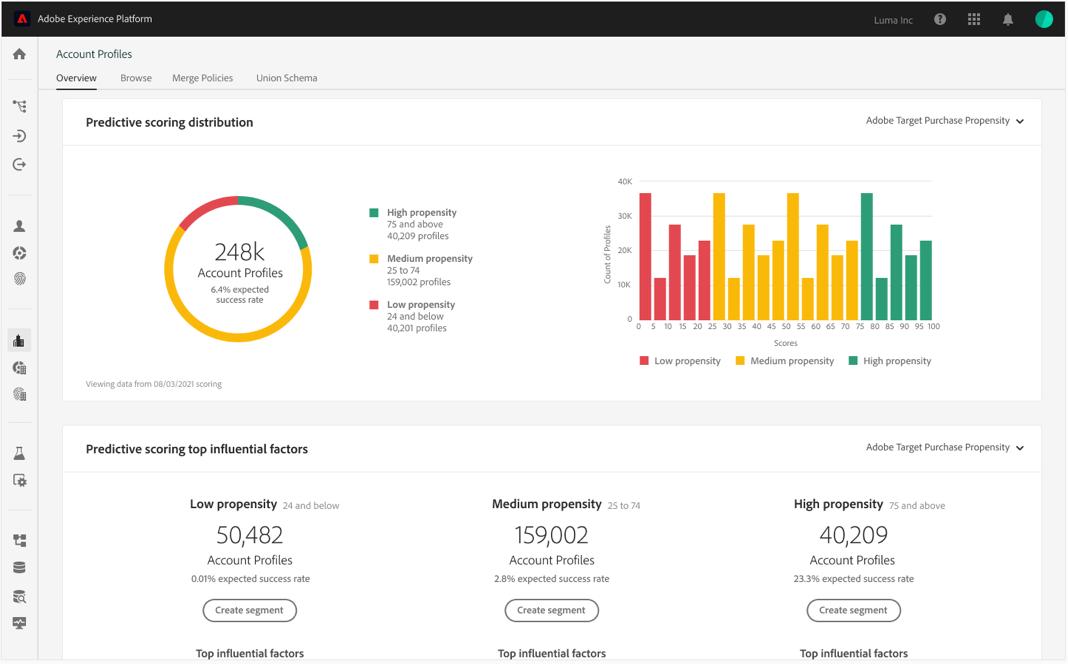
Task: Open the Home icon in sidebar
Action: pyautogui.click(x=19, y=54)
